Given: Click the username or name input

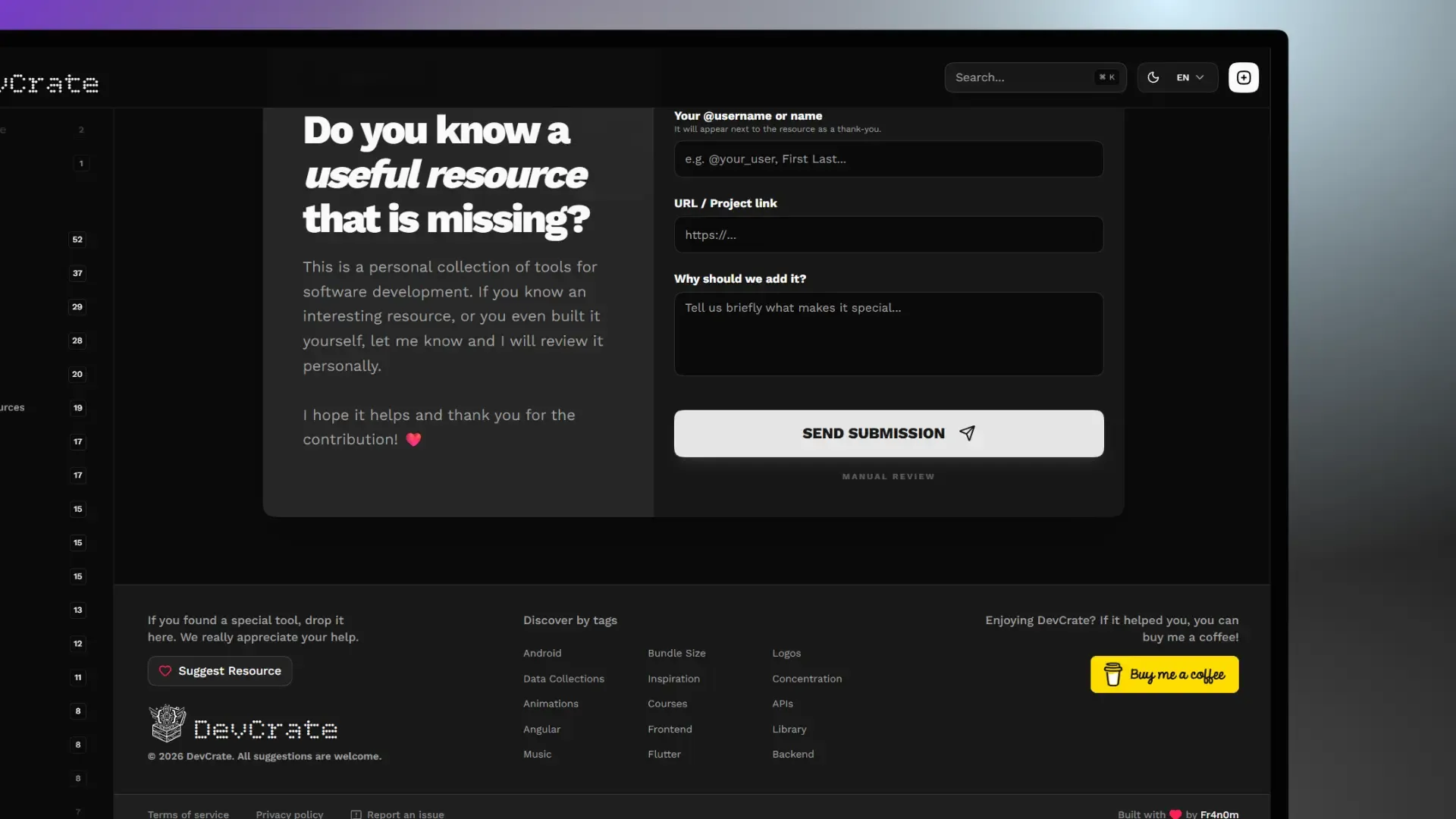Looking at the screenshot, I should coord(888,159).
